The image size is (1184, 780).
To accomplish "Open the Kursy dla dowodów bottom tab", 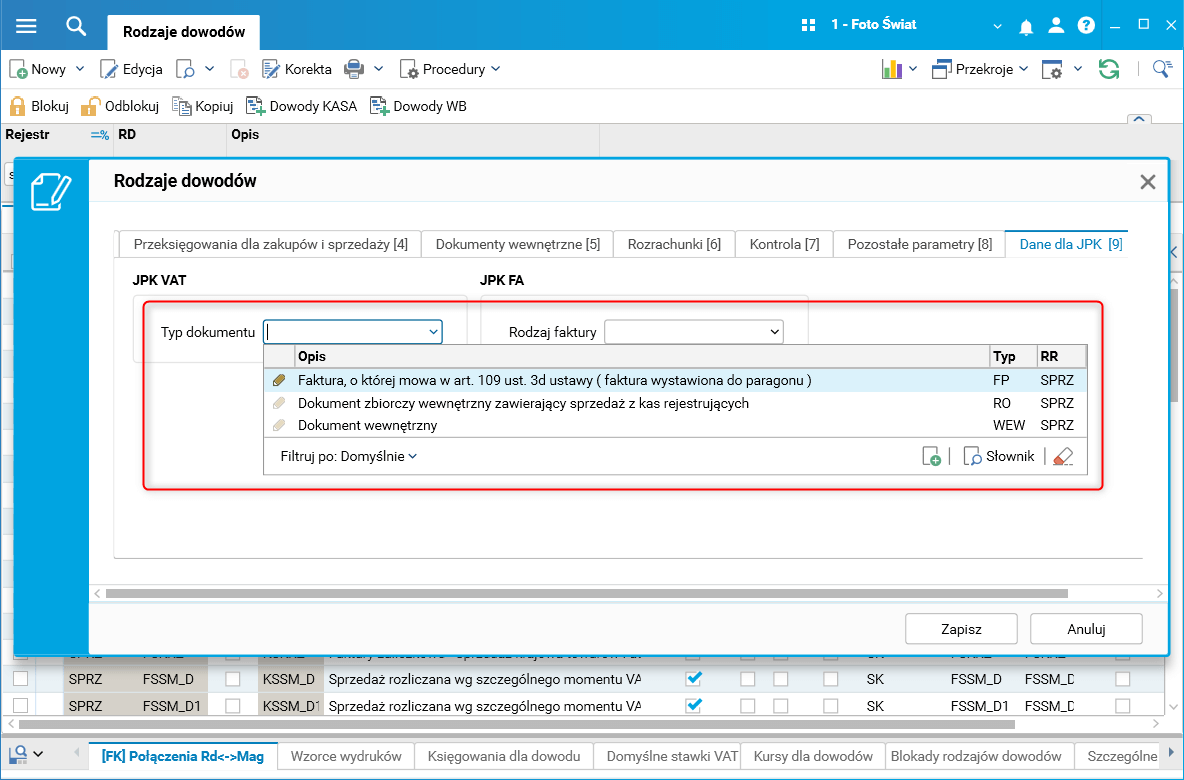I will click(x=813, y=756).
